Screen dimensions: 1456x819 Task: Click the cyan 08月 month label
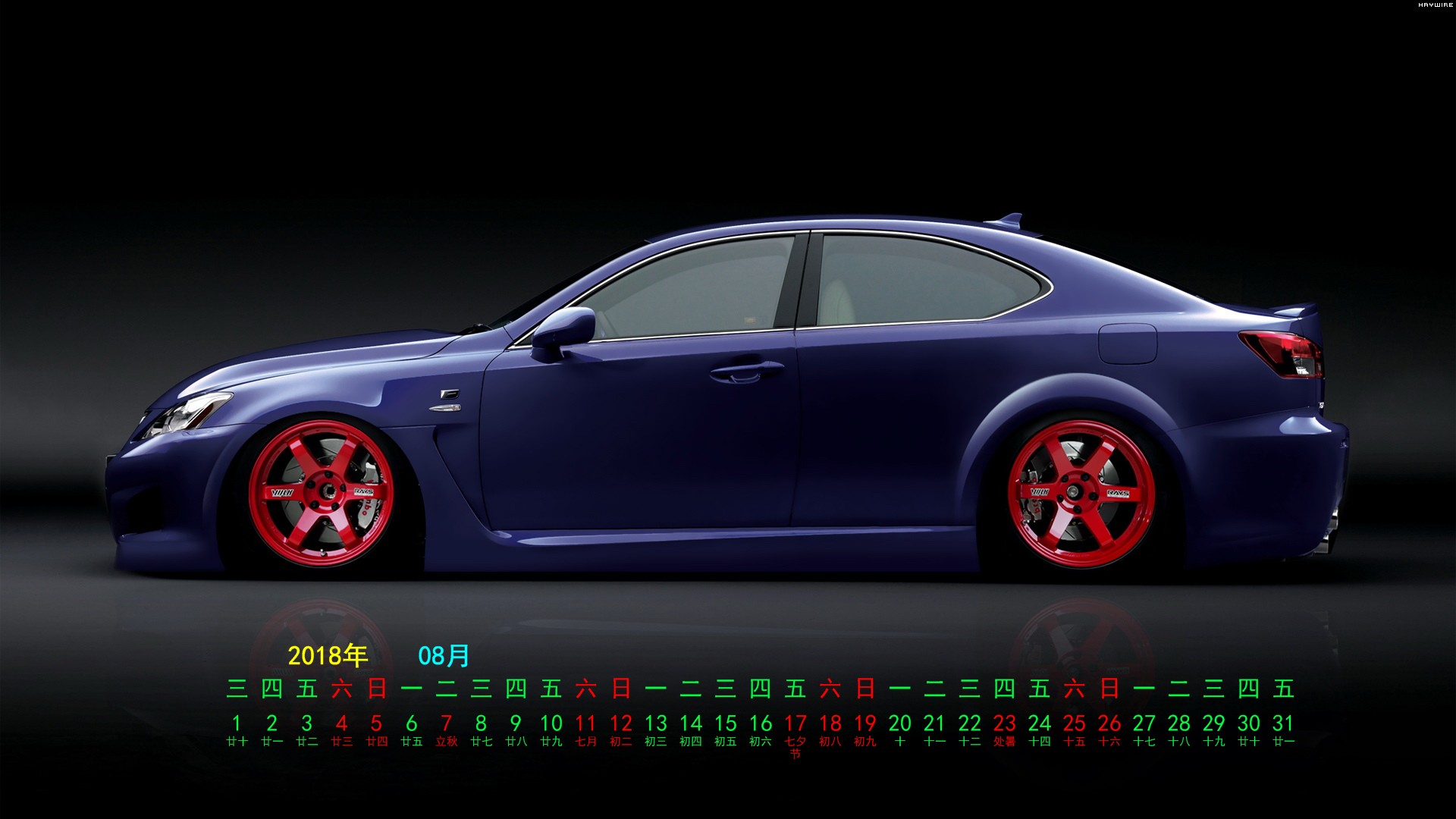[x=444, y=655]
